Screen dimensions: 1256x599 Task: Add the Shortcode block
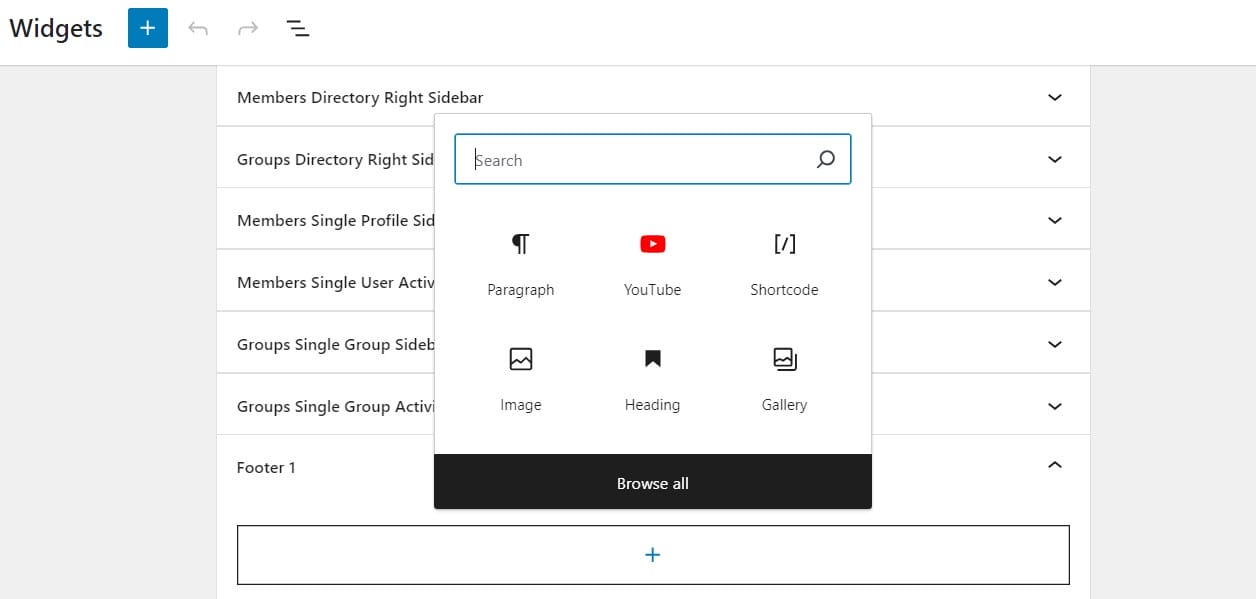[784, 263]
